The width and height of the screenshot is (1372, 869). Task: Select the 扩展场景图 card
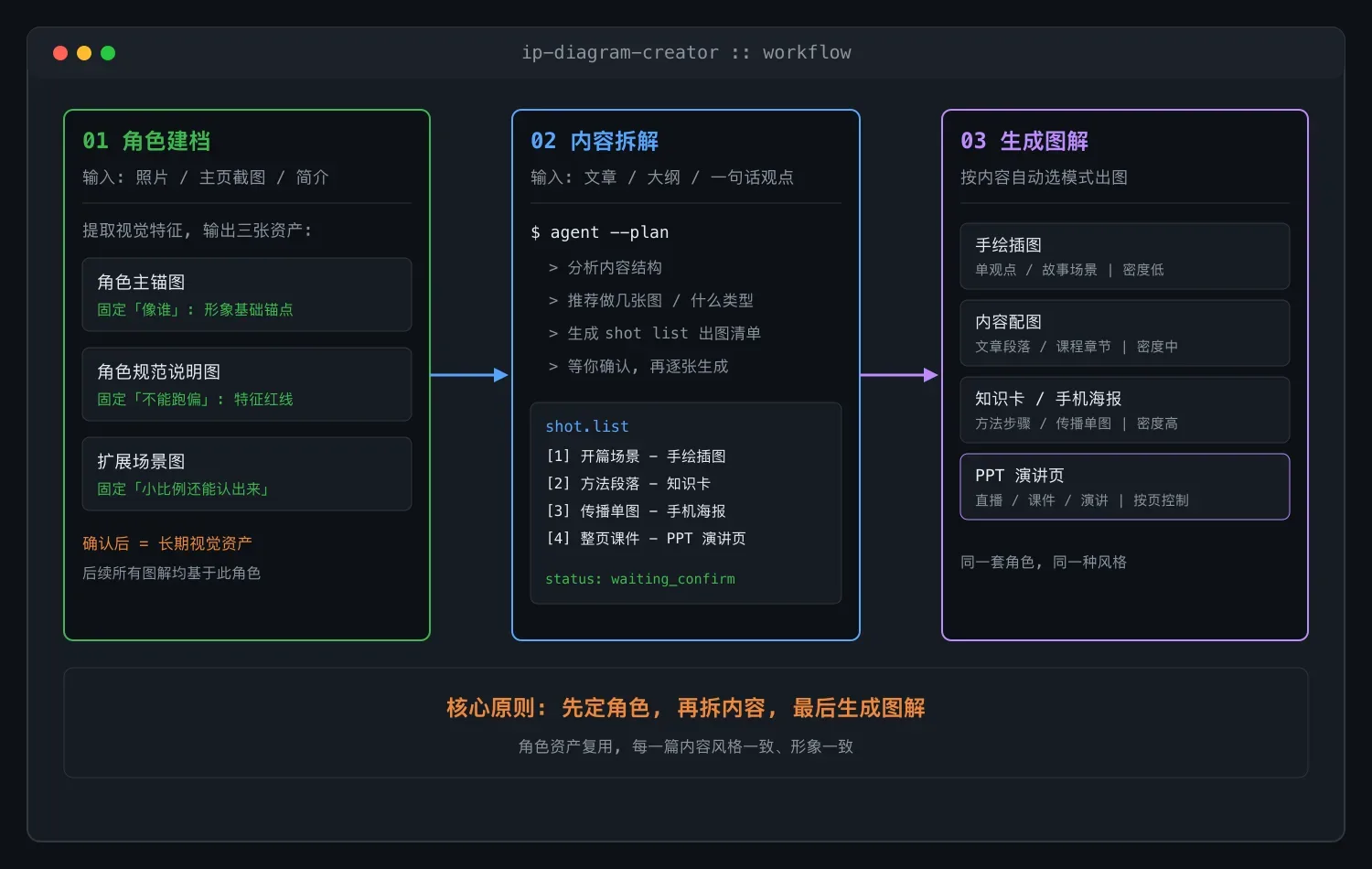click(247, 474)
